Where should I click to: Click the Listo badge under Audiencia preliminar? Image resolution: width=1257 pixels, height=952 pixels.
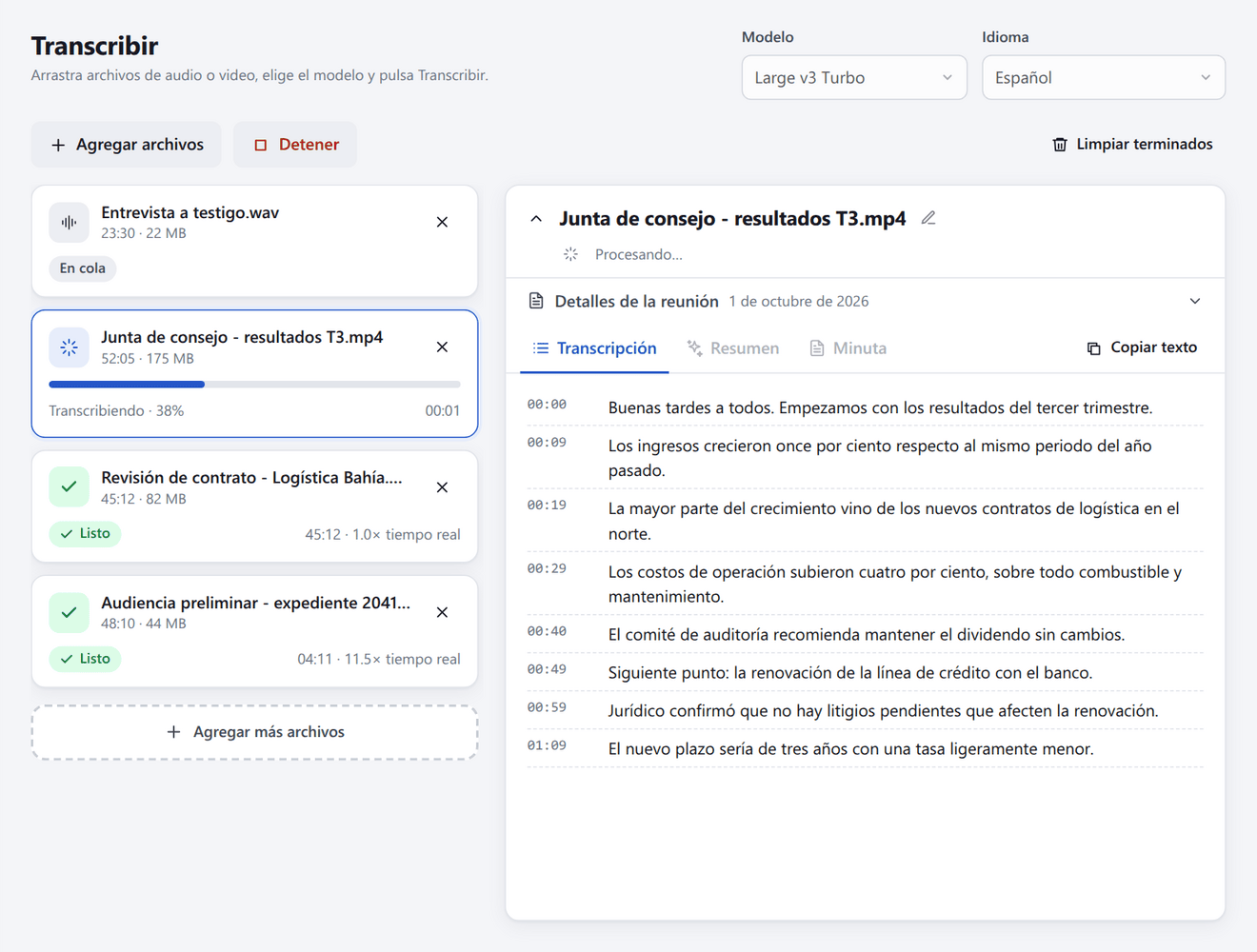[85, 659]
